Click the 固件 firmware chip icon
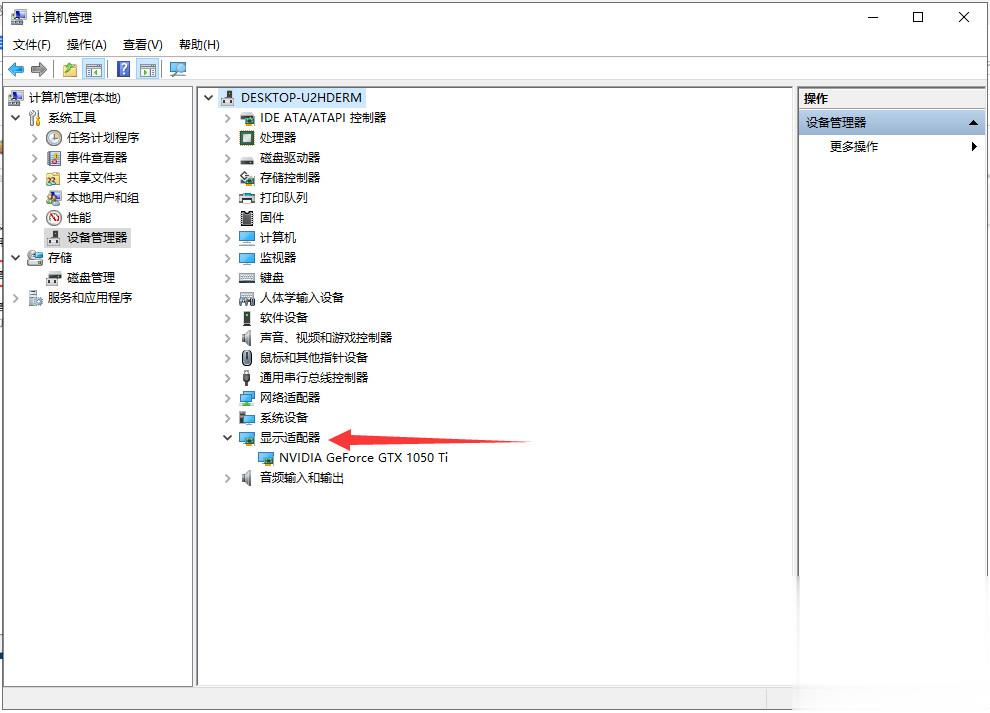This screenshot has width=990, height=713. pos(247,218)
